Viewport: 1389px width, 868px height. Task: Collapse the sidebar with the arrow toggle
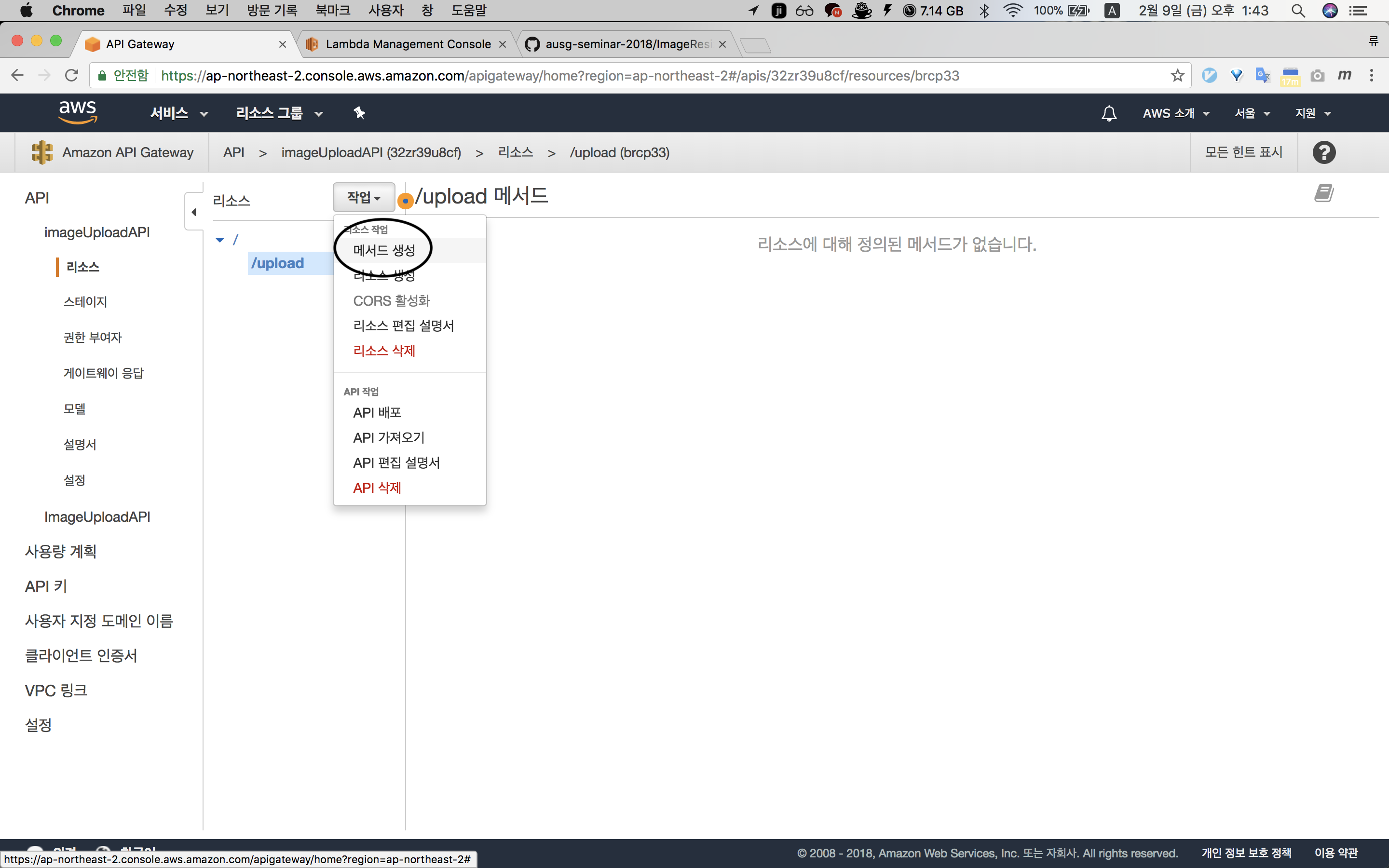point(194,212)
